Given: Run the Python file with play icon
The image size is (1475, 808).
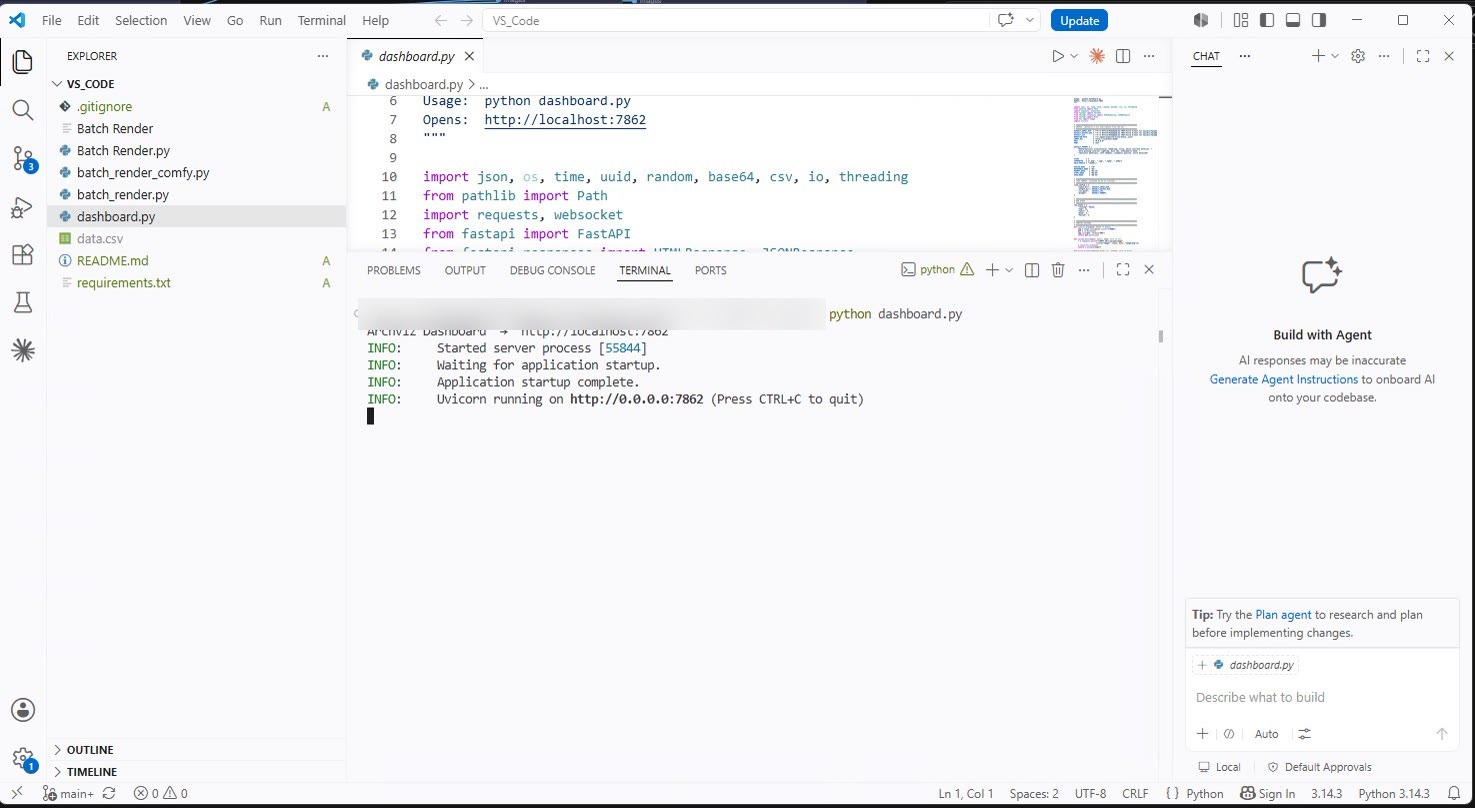Looking at the screenshot, I should 1058,57.
